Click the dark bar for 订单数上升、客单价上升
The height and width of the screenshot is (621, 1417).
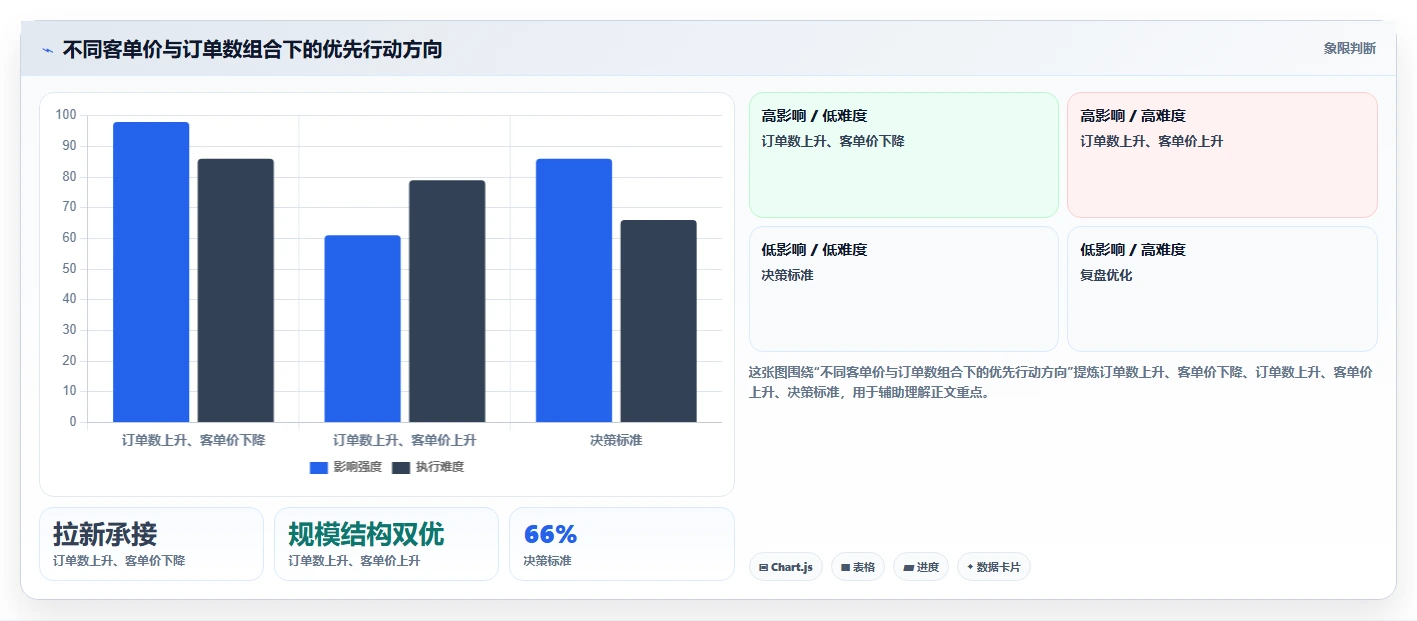tap(447, 301)
